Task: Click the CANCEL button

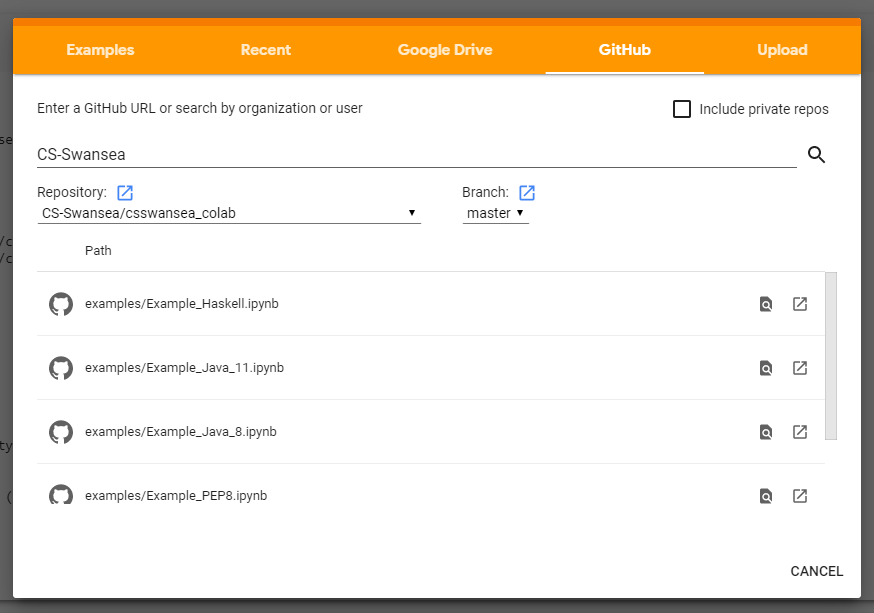Action: tap(817, 571)
